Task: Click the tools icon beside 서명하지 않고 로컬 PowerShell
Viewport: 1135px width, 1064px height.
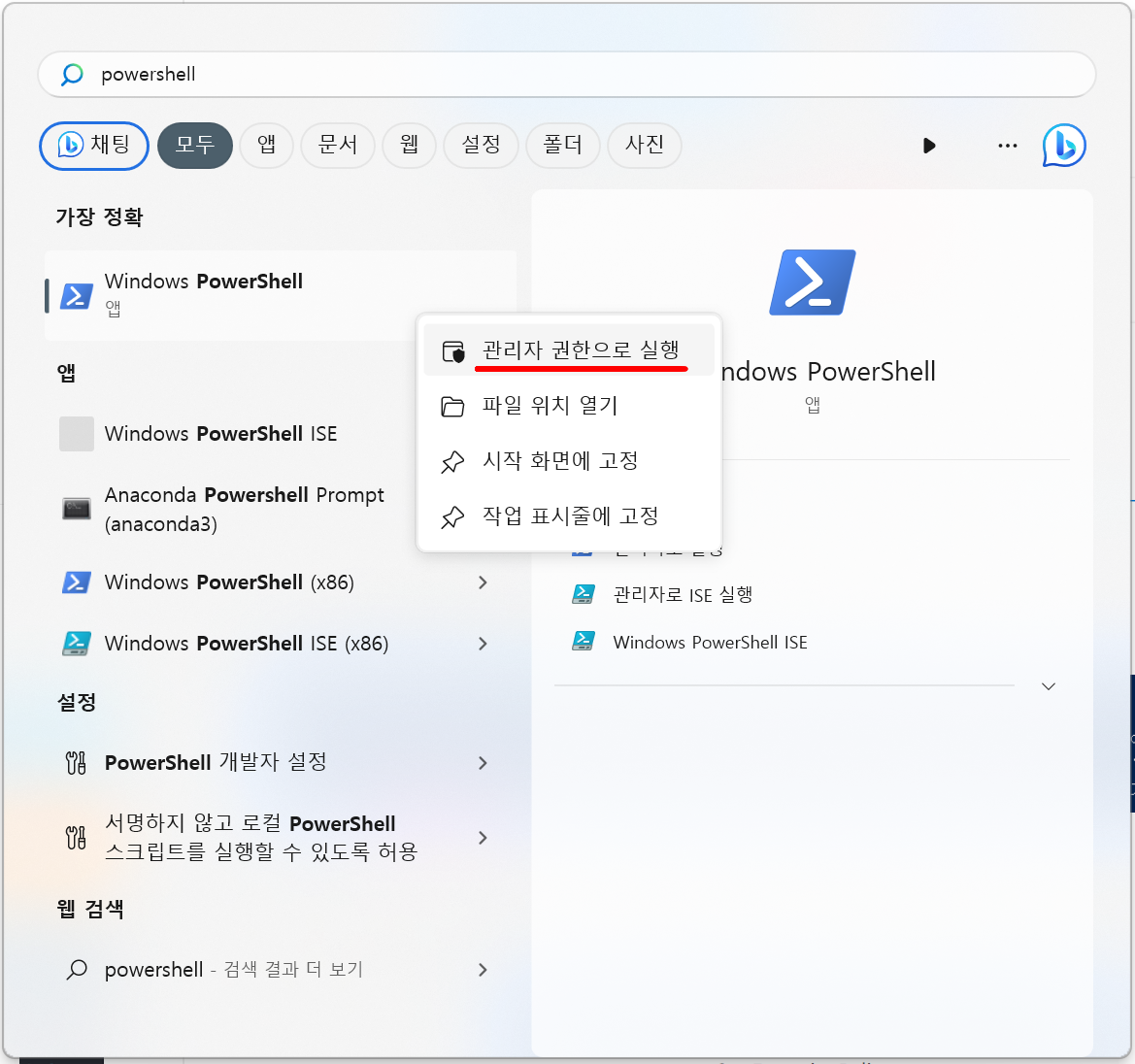Action: click(x=76, y=838)
